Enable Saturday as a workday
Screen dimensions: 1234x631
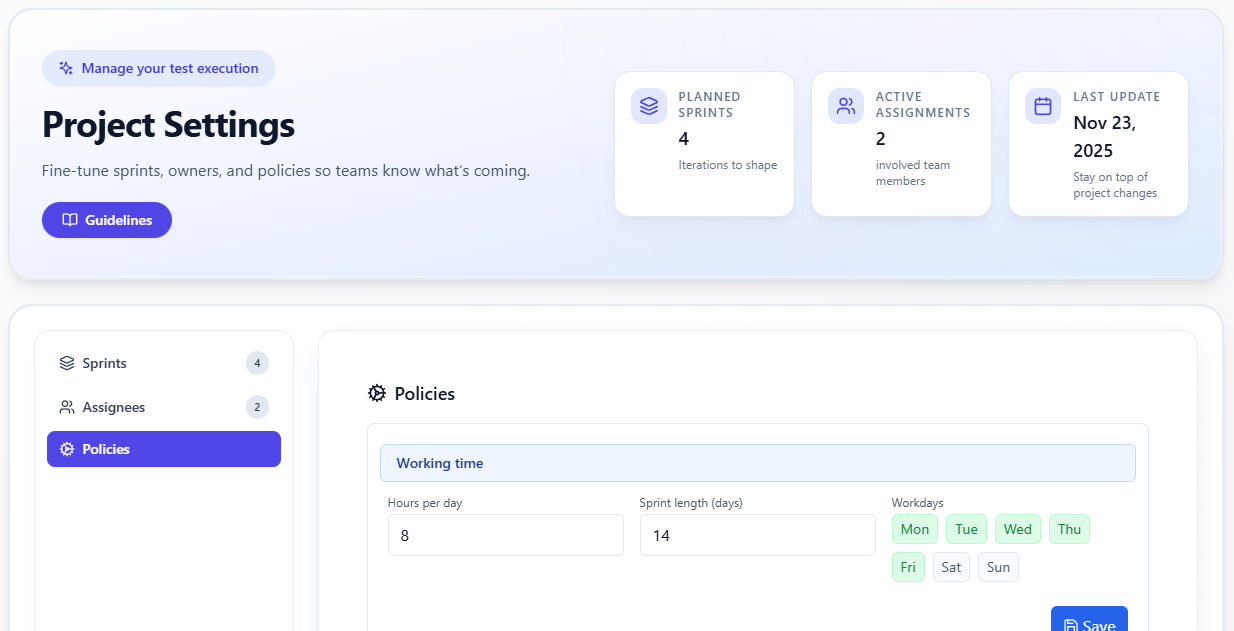coord(950,566)
